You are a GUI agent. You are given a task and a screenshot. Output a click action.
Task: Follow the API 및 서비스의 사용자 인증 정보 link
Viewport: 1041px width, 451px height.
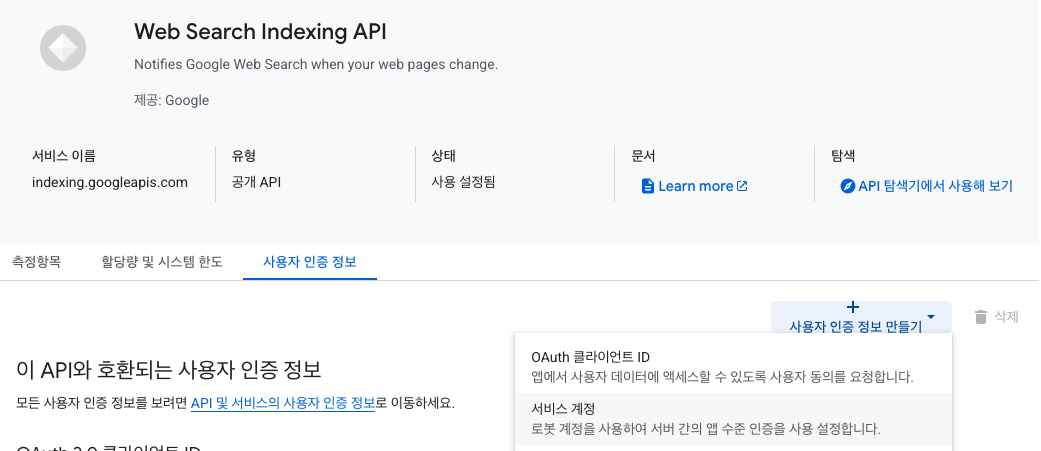(283, 403)
